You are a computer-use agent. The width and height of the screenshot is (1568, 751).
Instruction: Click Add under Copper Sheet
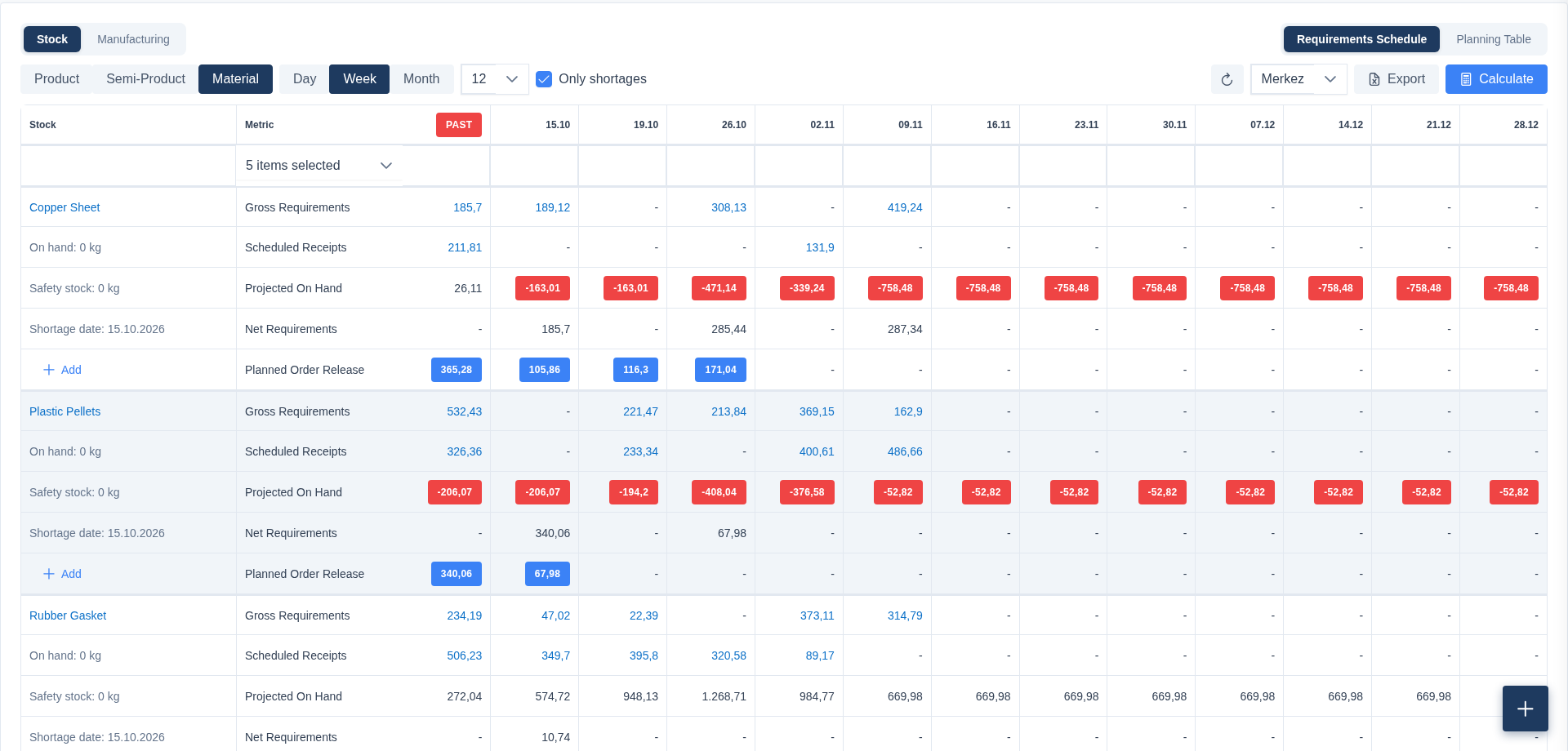point(62,370)
